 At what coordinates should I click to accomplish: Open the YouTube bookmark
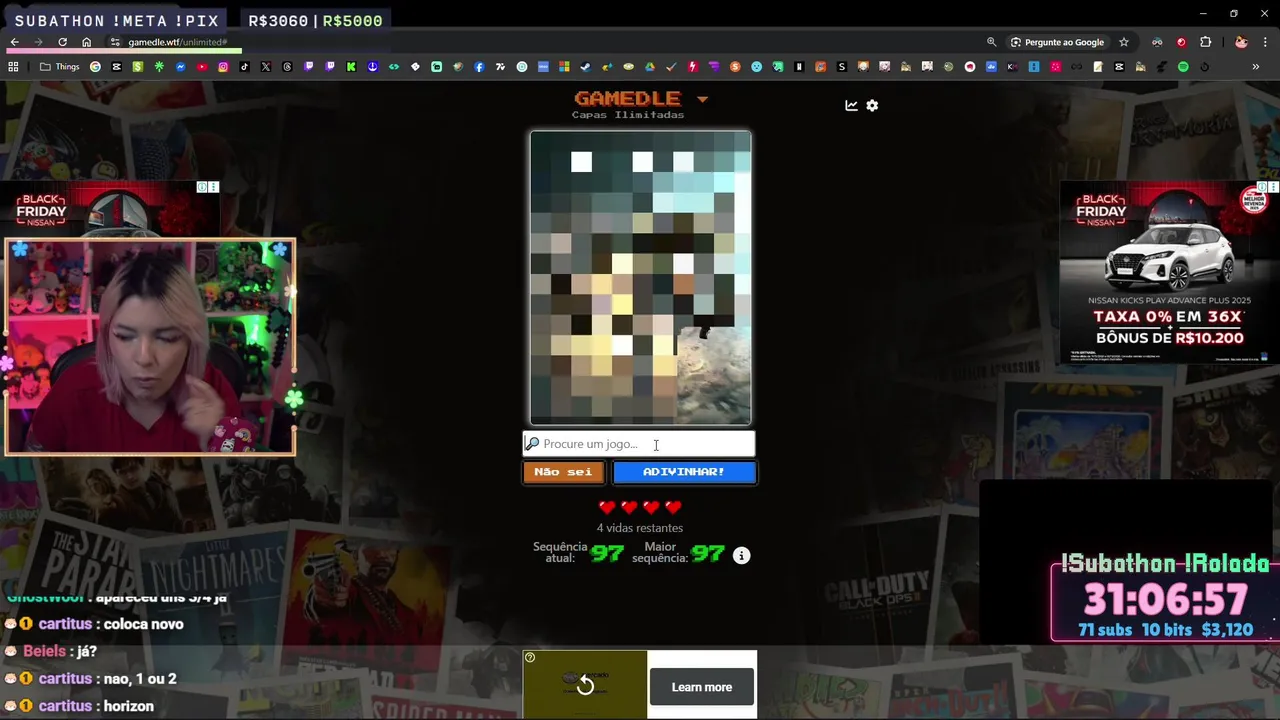click(x=202, y=67)
